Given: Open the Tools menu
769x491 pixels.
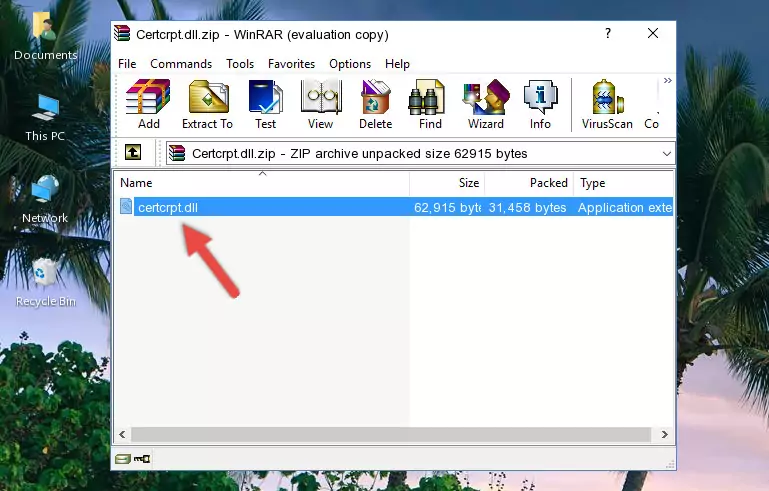Looking at the screenshot, I should [240, 64].
